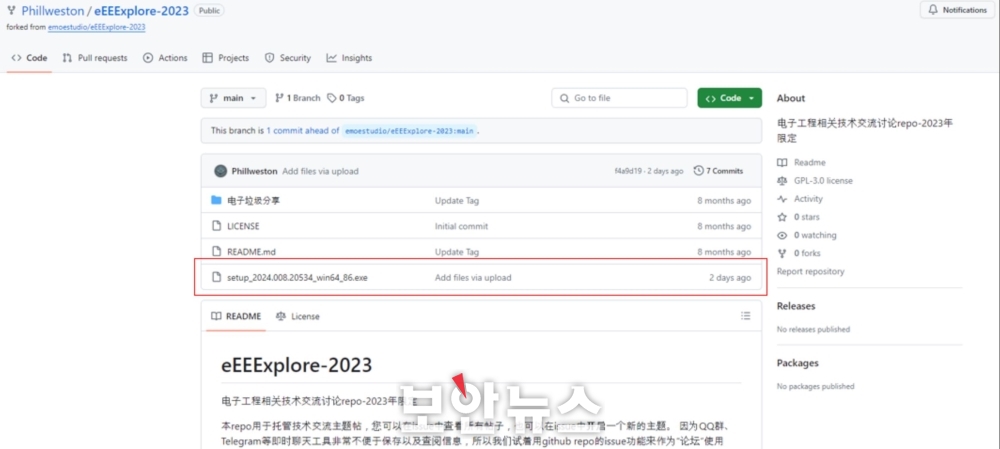Click the blue folder icon of 电子垃圾分享
Screen dimensions: 1000x449
coord(216,200)
